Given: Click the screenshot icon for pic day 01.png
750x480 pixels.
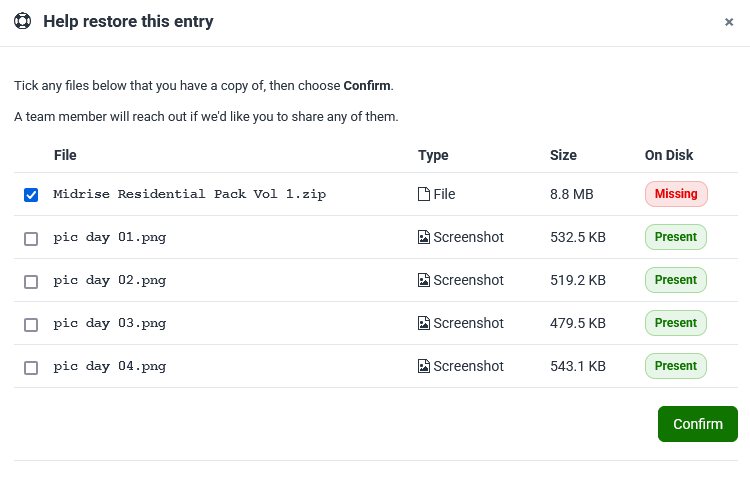Looking at the screenshot, I should [424, 237].
